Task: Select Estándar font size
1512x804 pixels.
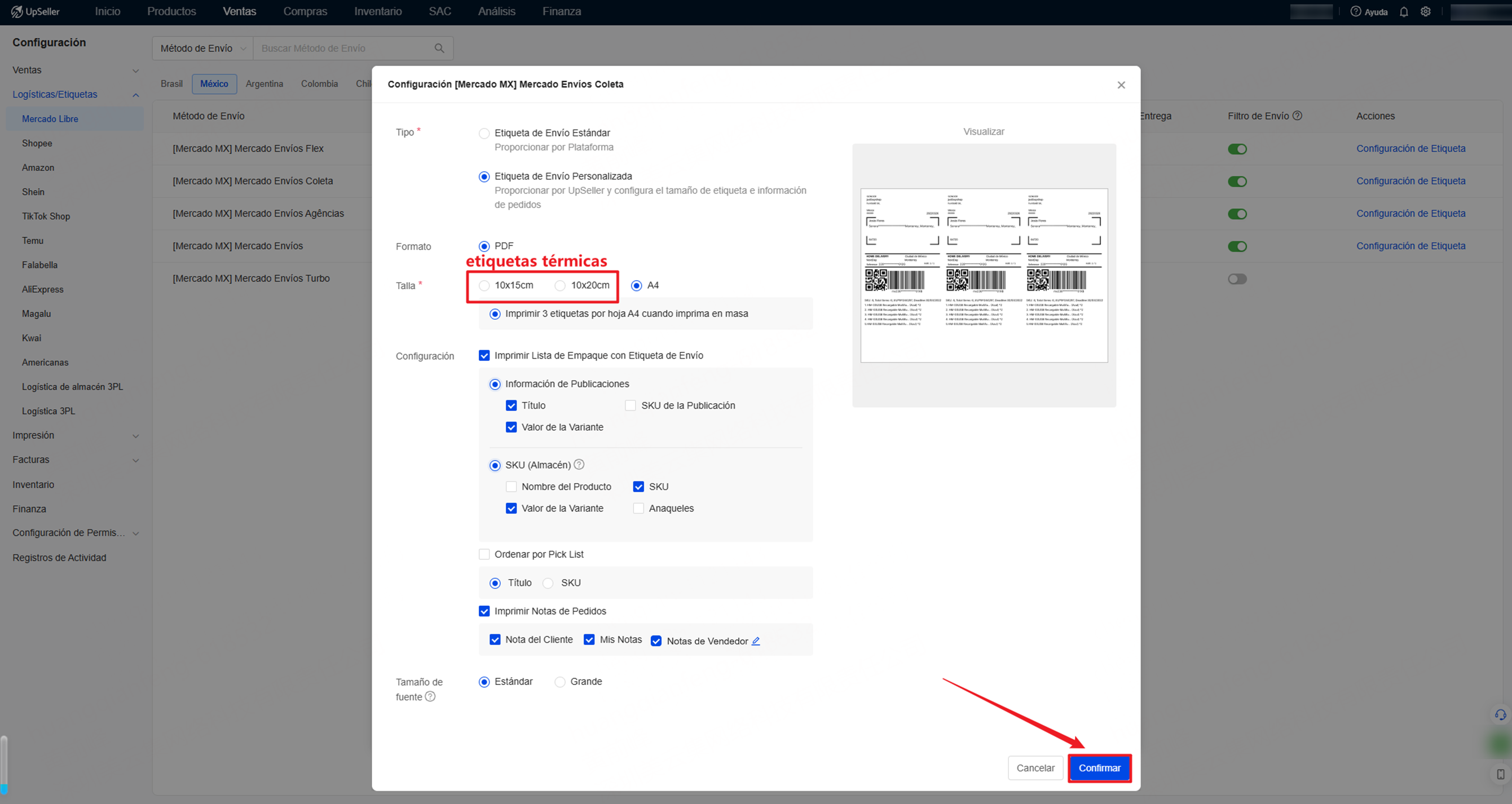Action: click(x=484, y=682)
